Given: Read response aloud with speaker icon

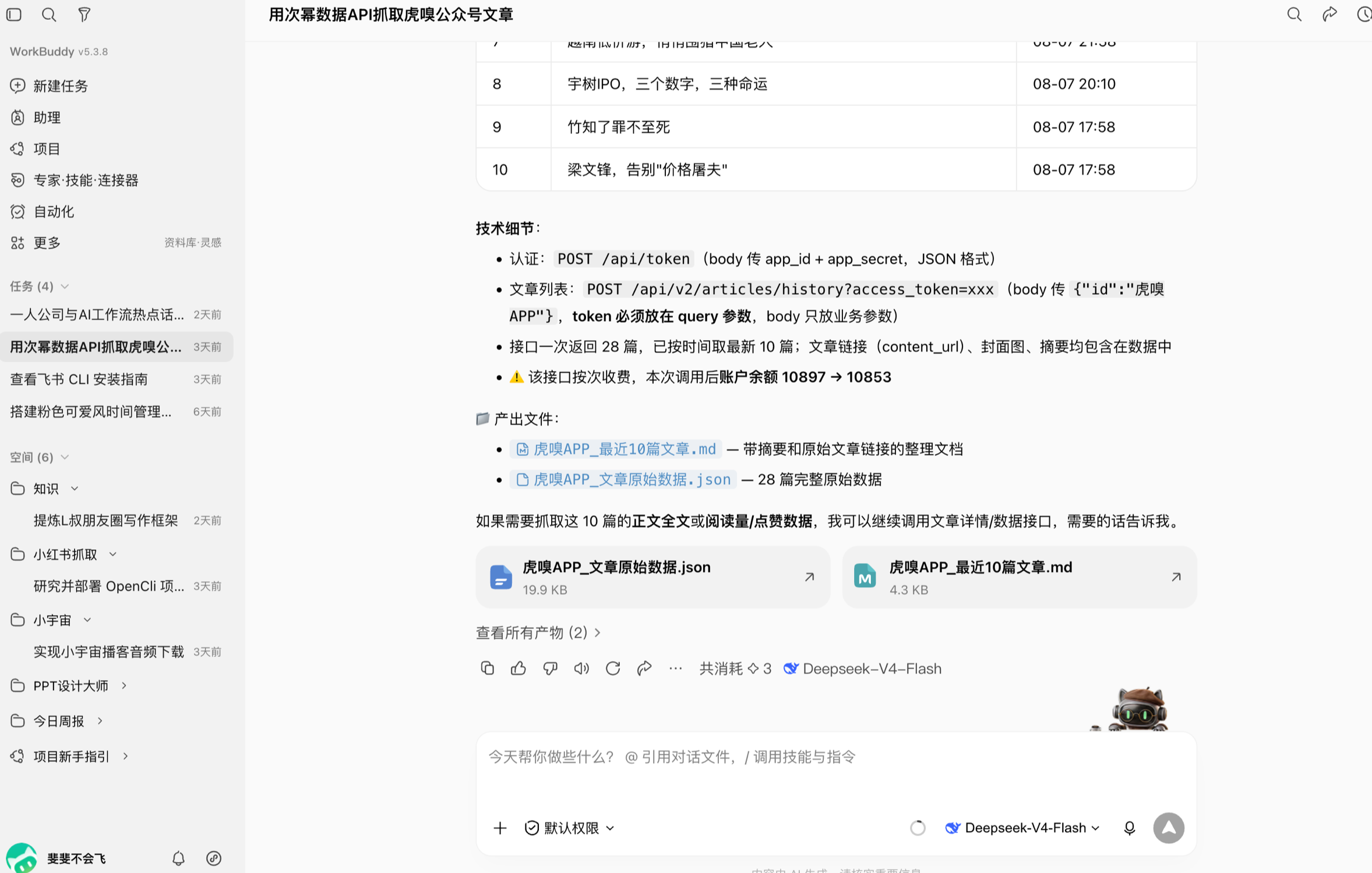Looking at the screenshot, I should (x=581, y=669).
